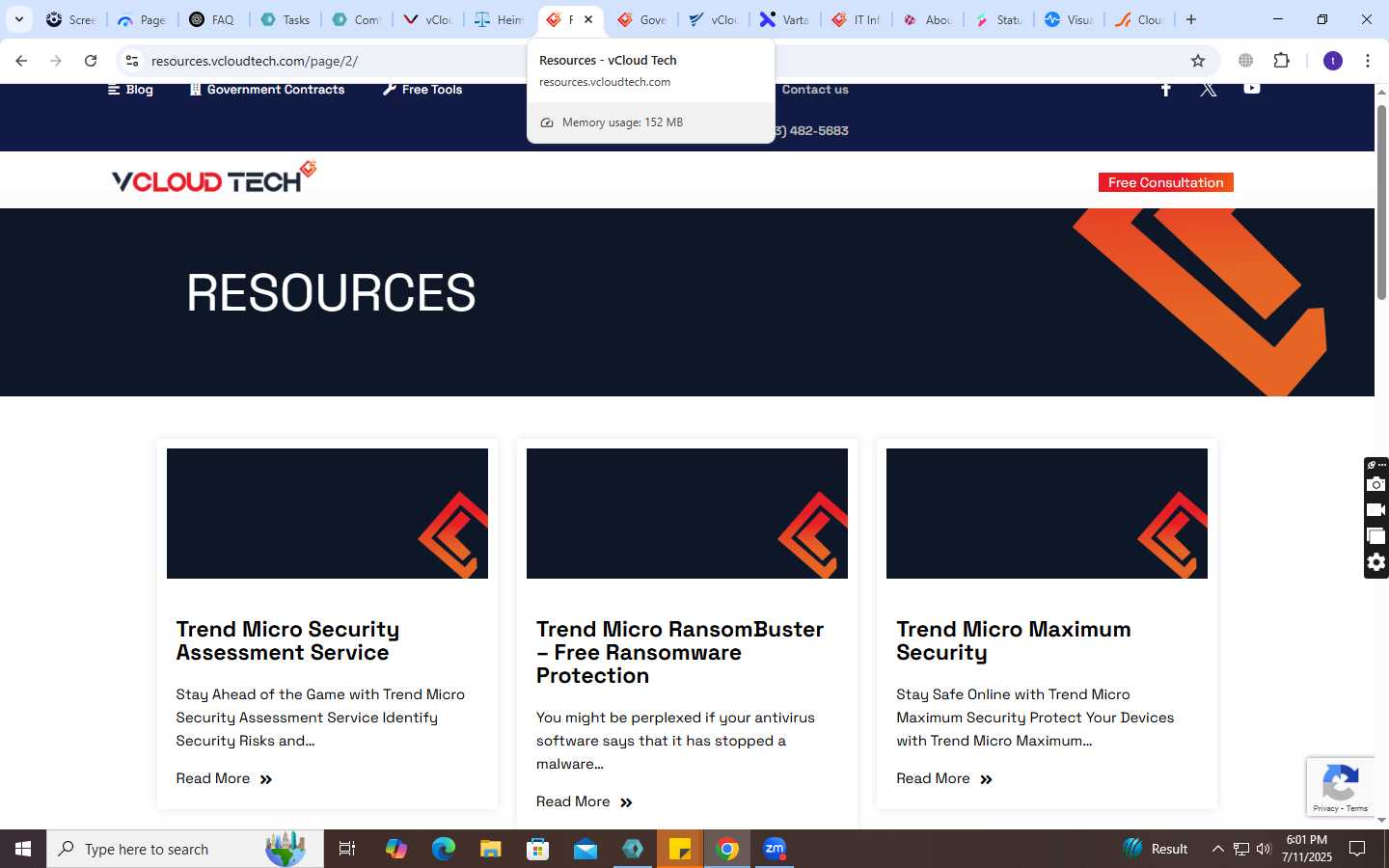The width and height of the screenshot is (1389, 868).
Task: Open Trend Micro RansomBuster article title
Action: pos(680,652)
